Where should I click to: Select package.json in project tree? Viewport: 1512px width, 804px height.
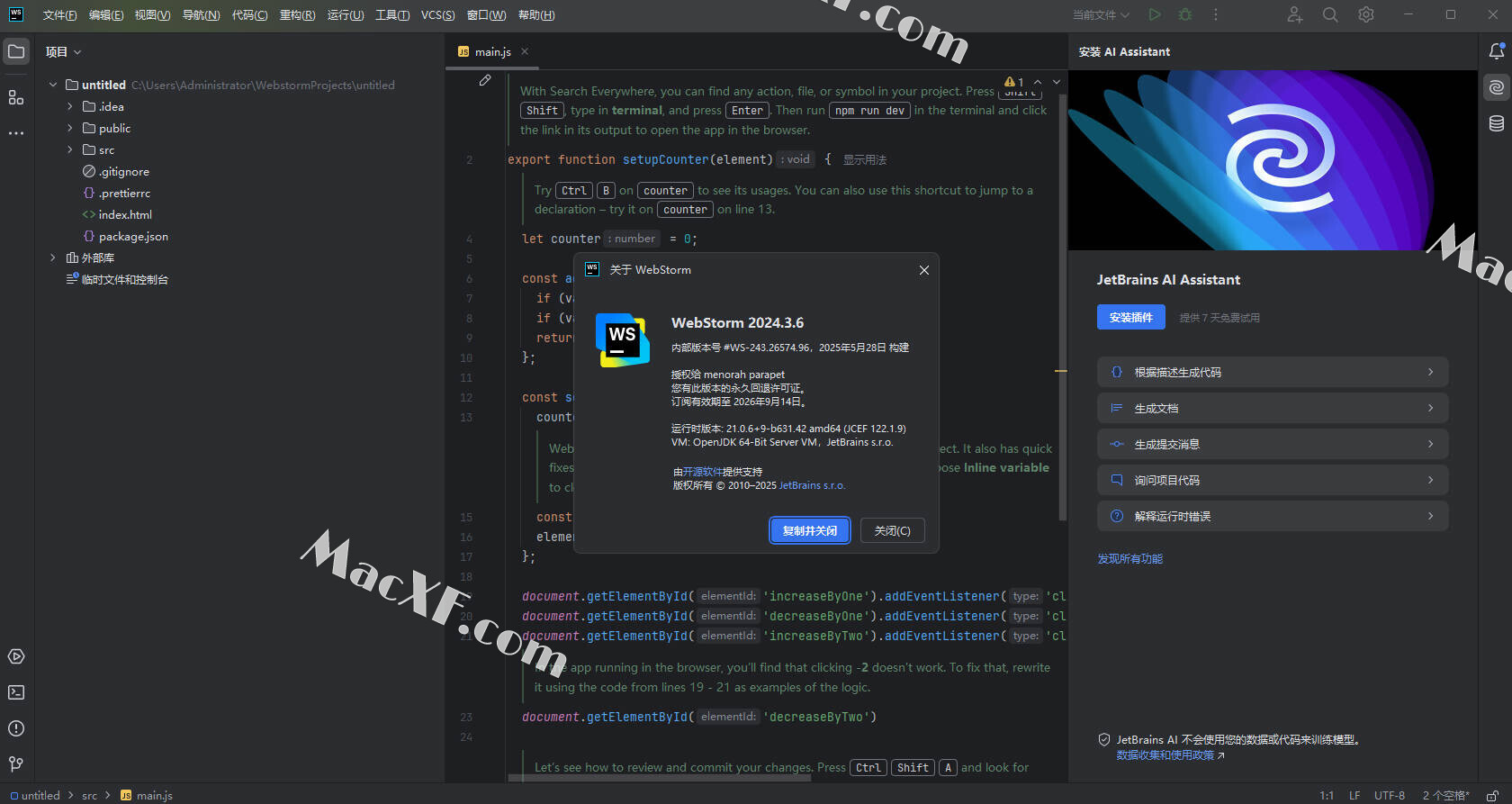tap(133, 236)
